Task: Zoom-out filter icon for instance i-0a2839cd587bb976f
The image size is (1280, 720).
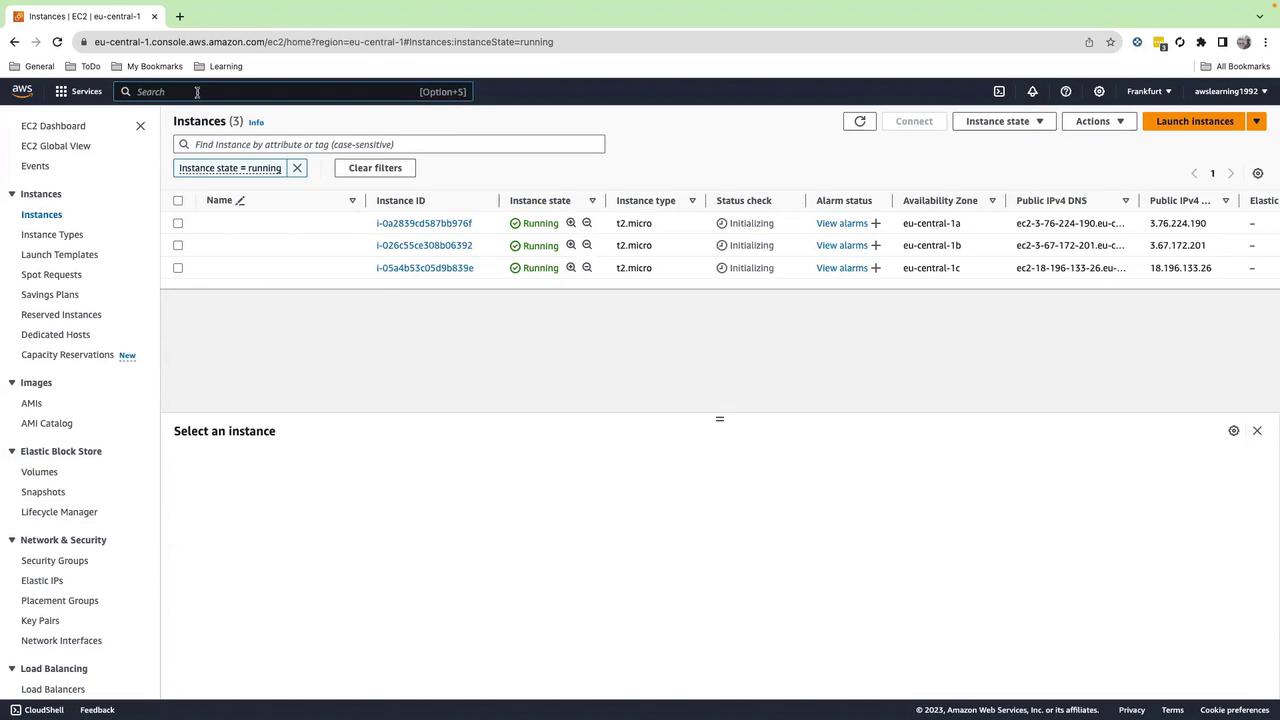Action: [587, 223]
